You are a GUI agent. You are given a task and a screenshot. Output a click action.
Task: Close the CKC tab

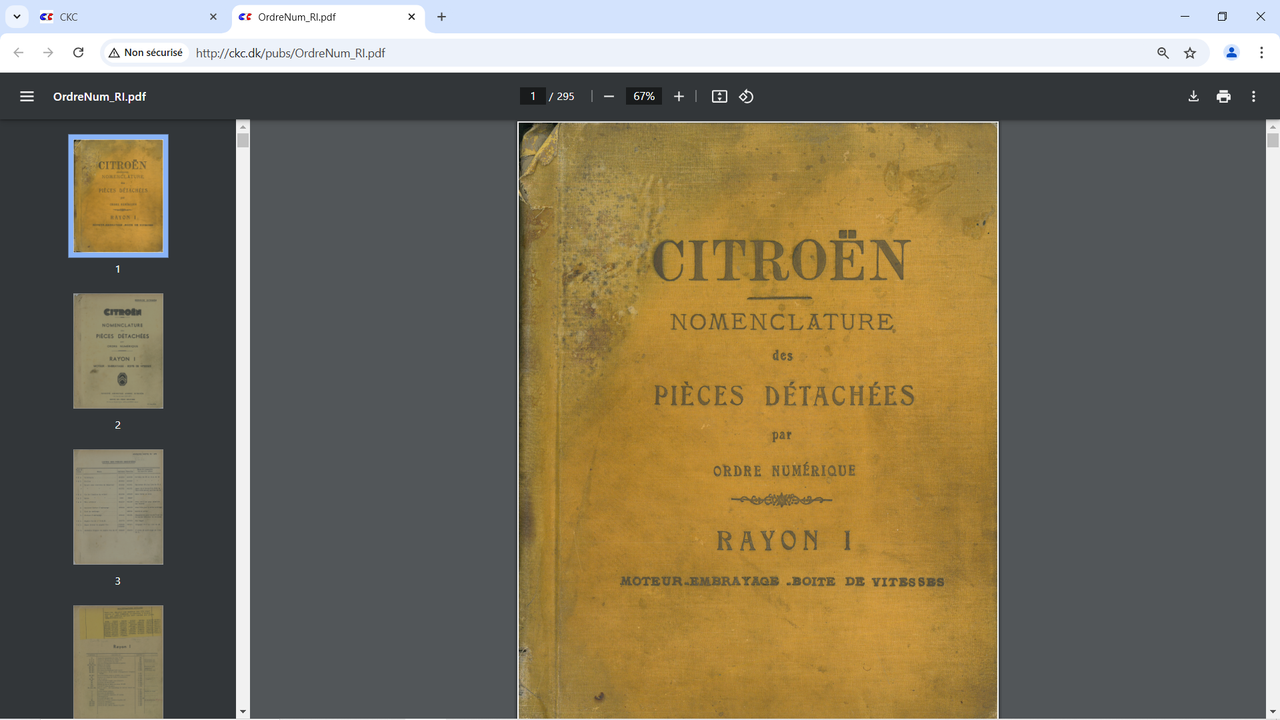213,17
